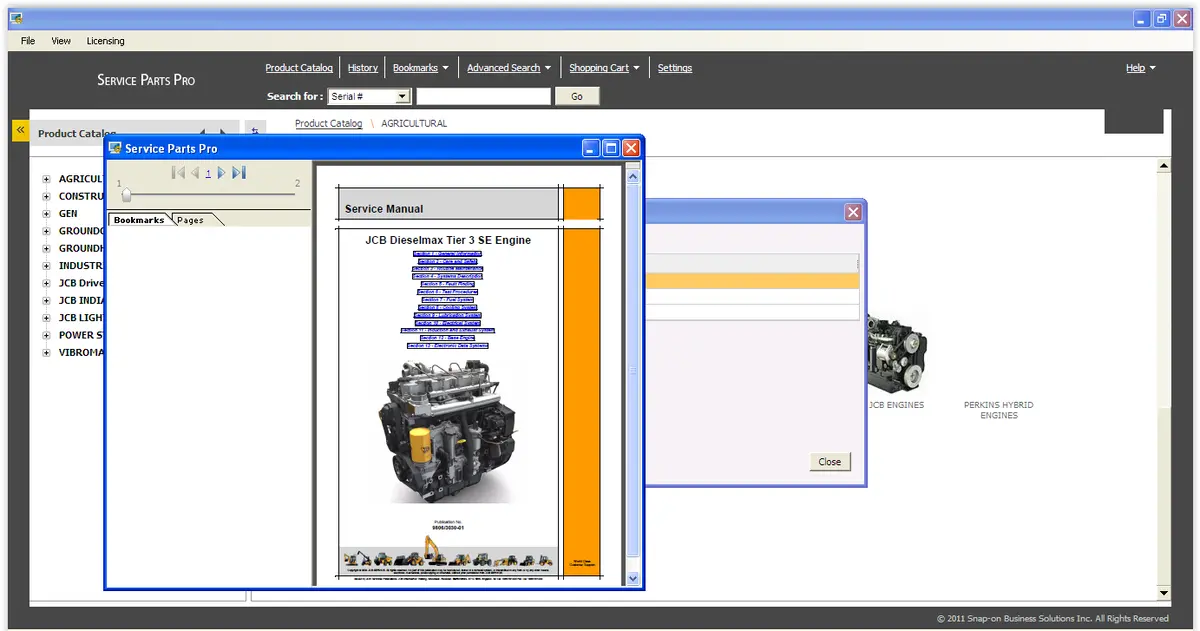Click the Service Manual heading on the page

pos(384,209)
